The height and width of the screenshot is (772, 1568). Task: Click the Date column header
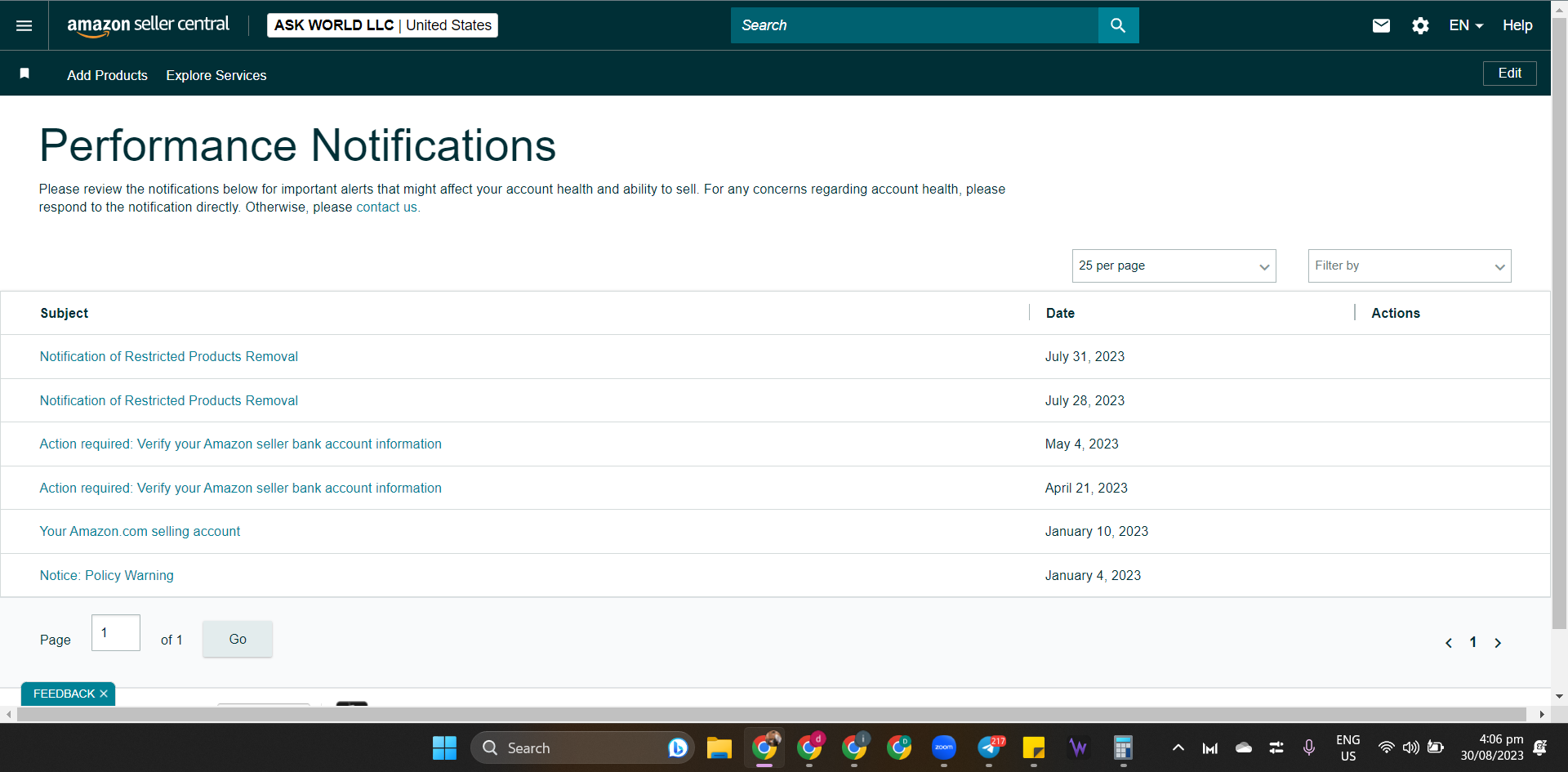[1060, 313]
